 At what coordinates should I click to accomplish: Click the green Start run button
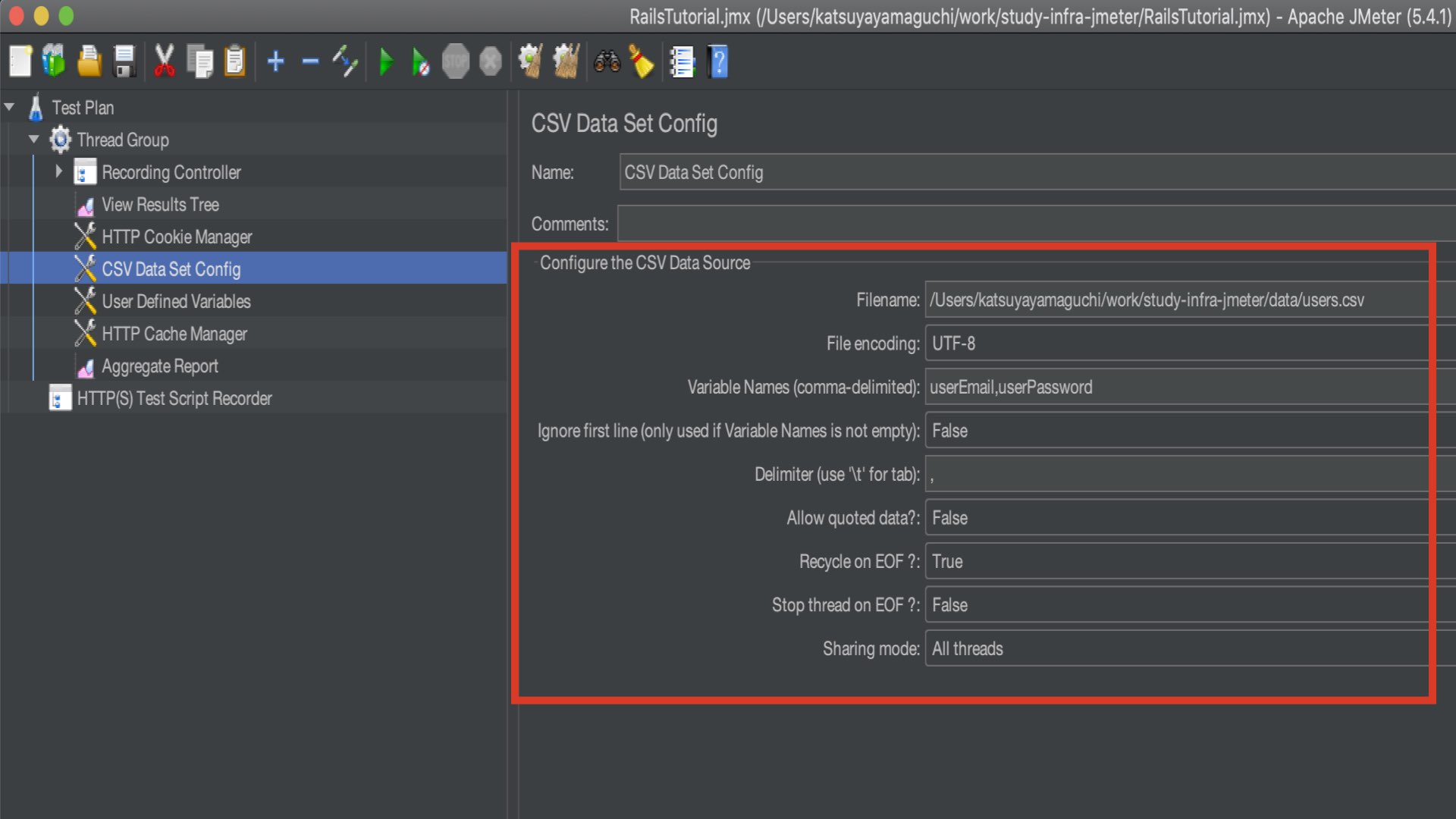point(386,61)
